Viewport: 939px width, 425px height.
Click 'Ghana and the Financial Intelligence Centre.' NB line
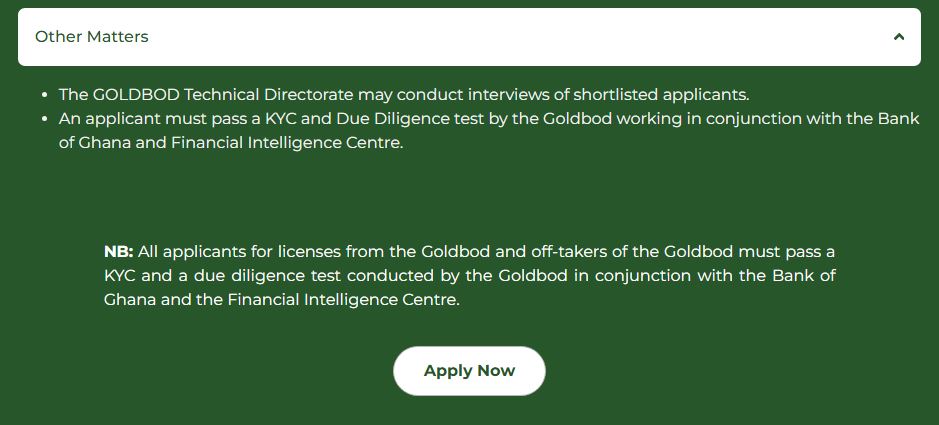(282, 300)
